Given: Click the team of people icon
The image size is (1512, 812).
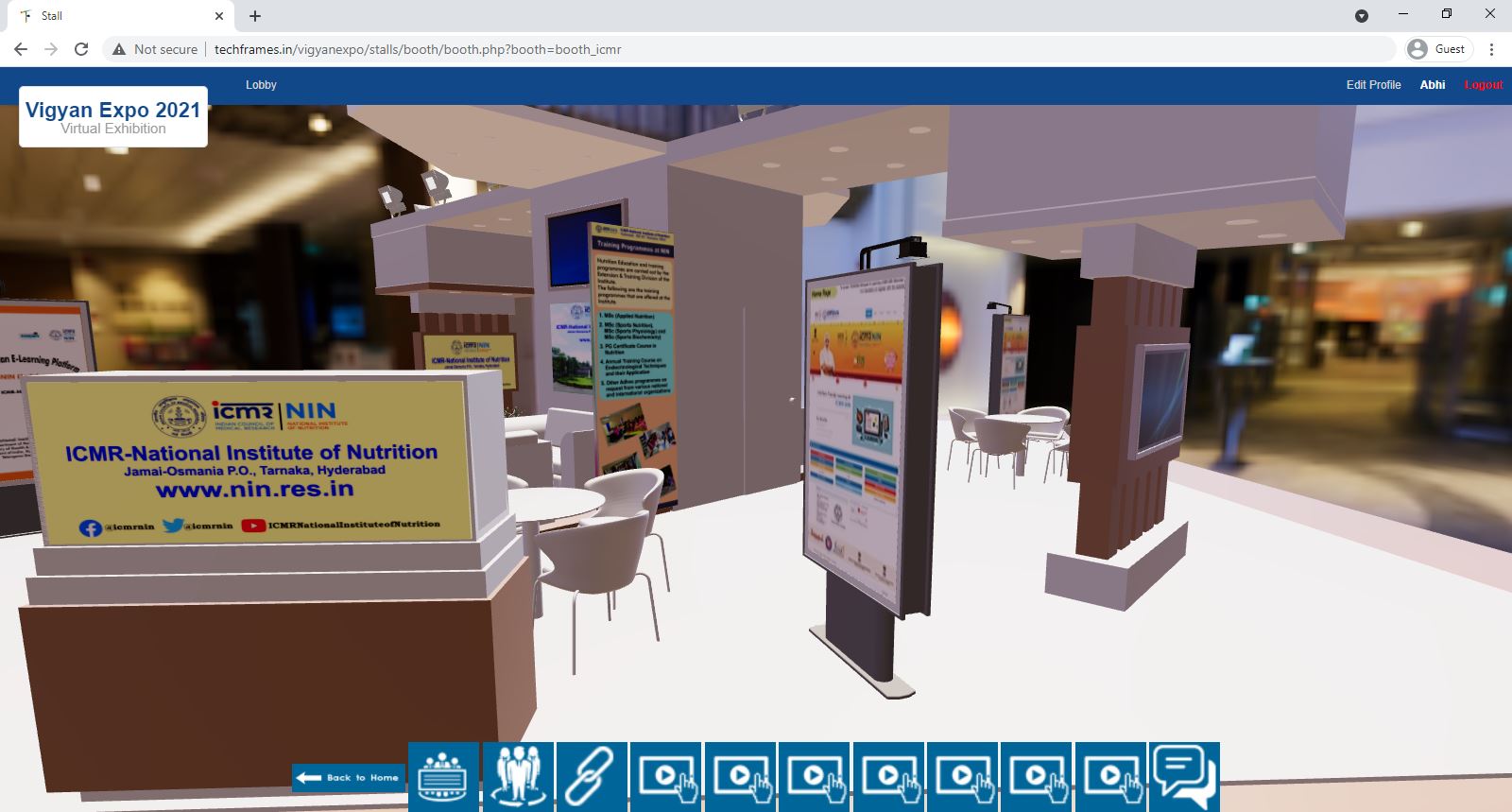Looking at the screenshot, I should click(x=518, y=777).
